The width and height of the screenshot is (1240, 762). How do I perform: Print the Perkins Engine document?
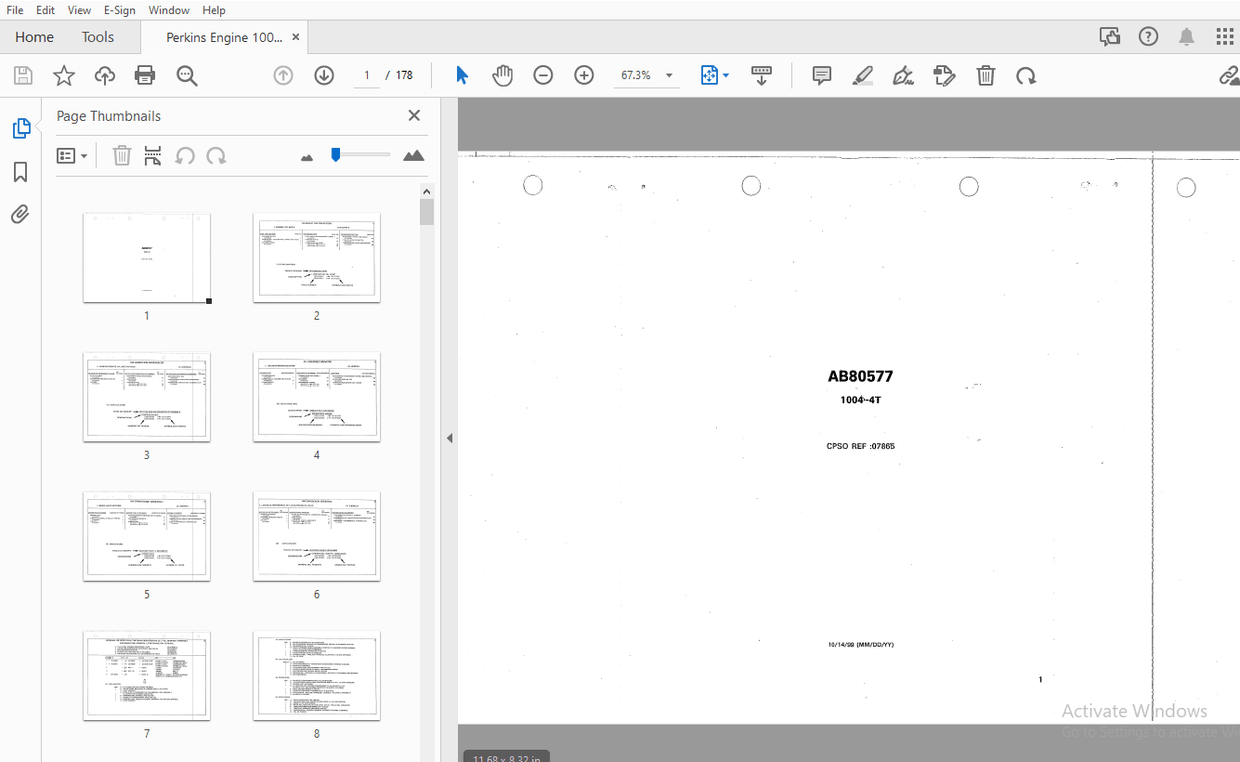tap(145, 75)
